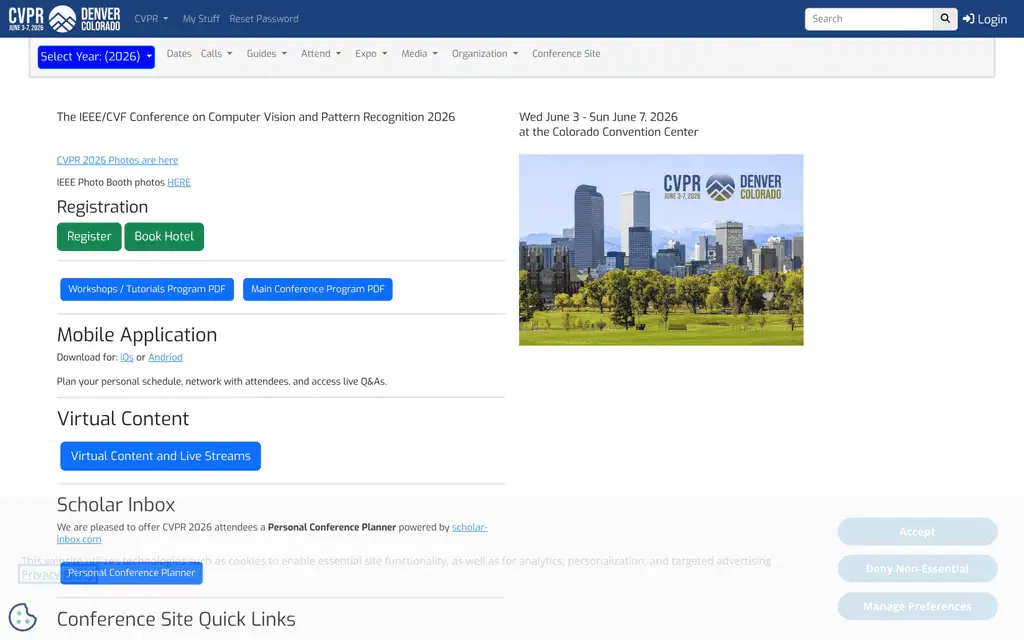Viewport: 1024px width, 640px height.
Task: Click the CVPR Denver Colorado logo
Action: 64,18
